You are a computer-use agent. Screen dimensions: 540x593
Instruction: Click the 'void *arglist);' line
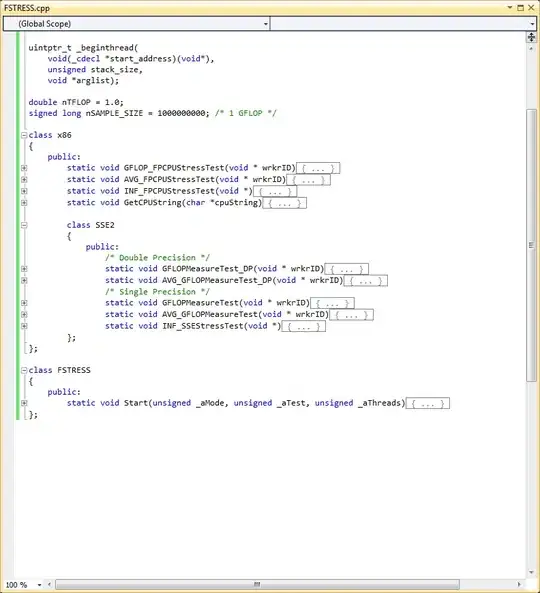click(x=83, y=81)
